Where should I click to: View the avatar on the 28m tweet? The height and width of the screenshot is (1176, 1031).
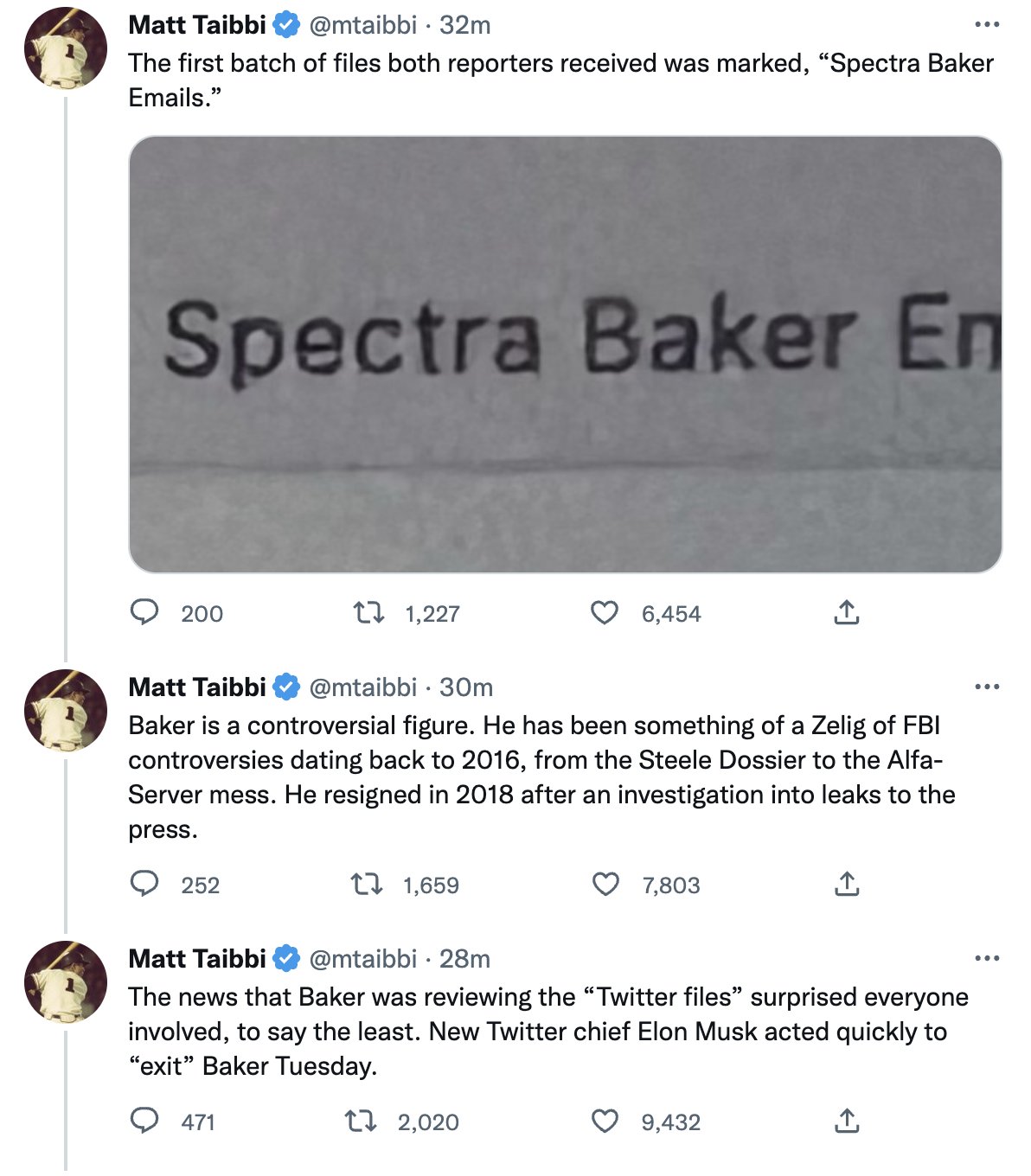(x=66, y=981)
